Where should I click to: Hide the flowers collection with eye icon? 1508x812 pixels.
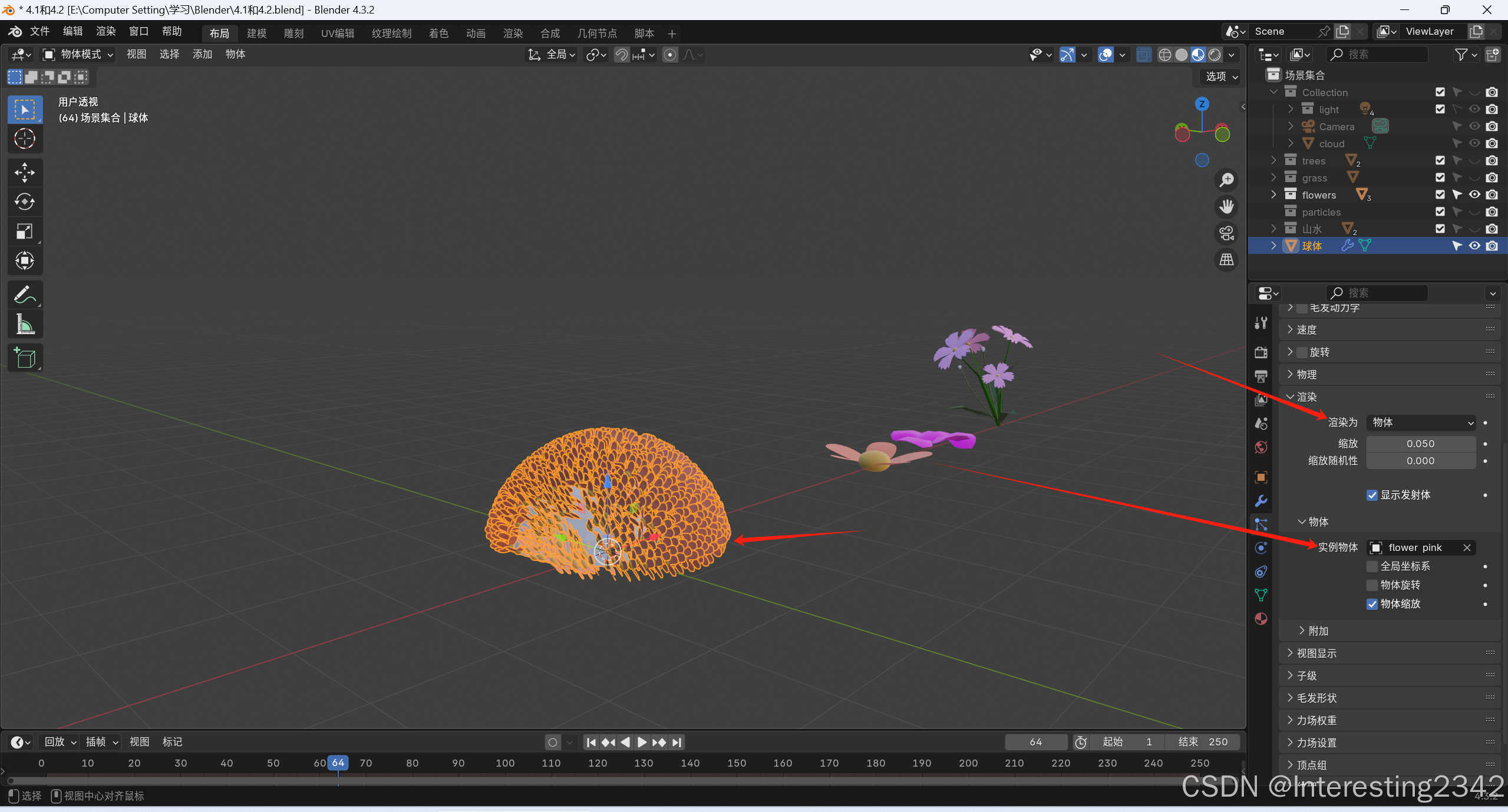pyautogui.click(x=1474, y=194)
